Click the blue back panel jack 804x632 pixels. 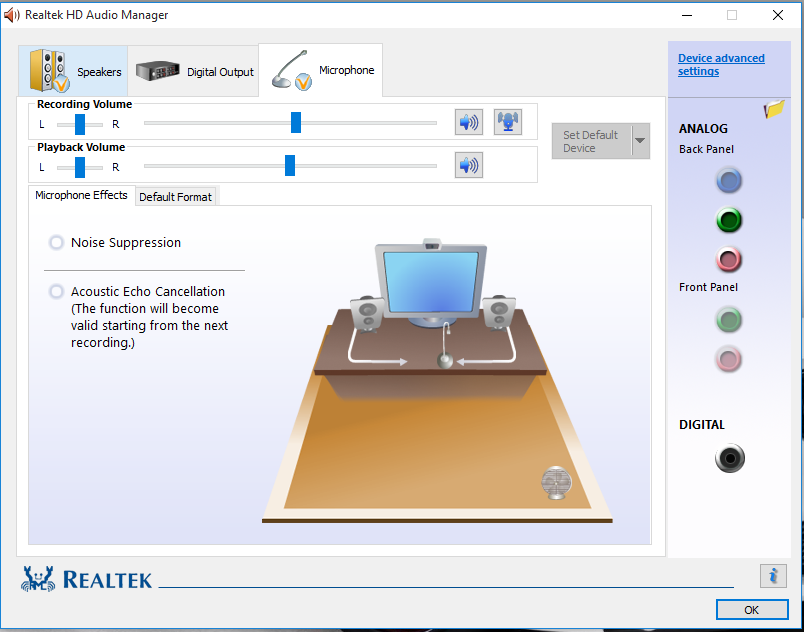pos(729,180)
